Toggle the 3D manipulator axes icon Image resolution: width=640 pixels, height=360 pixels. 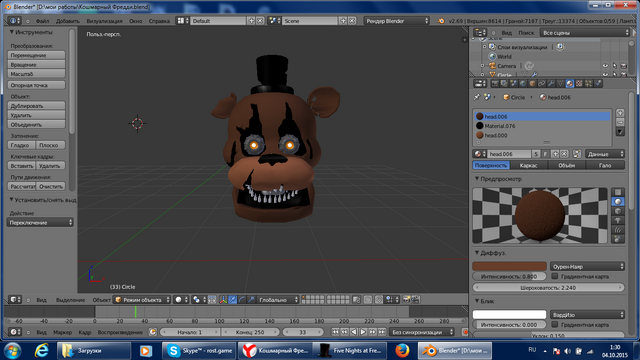[223, 300]
